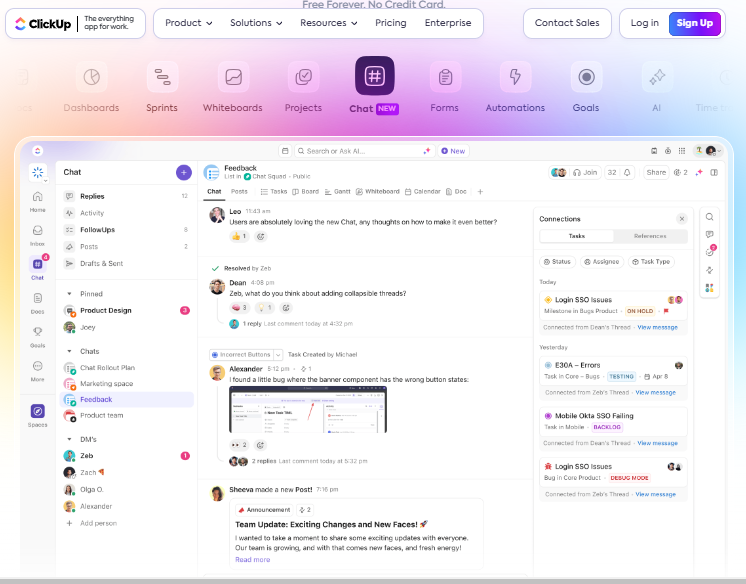Viewport: 746px width, 584px height.
Task: Click the calendar icon beside search bar
Action: pyautogui.click(x=285, y=151)
